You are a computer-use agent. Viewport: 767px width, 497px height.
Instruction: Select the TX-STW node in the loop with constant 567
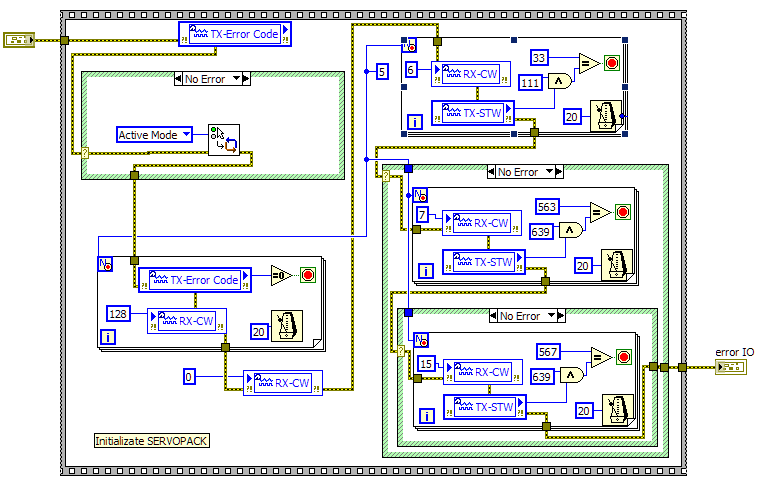coord(485,407)
